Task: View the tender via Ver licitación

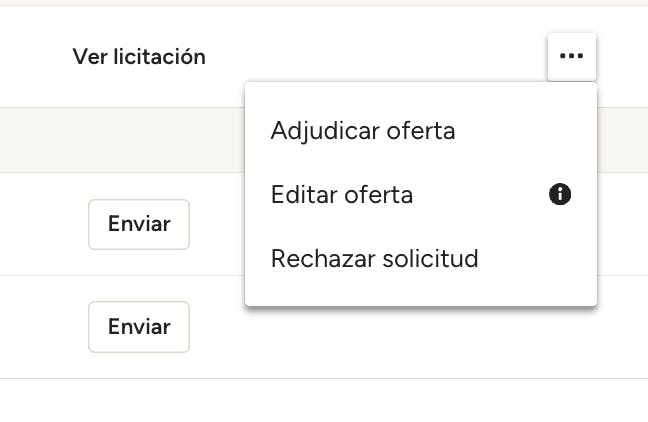Action: click(139, 57)
